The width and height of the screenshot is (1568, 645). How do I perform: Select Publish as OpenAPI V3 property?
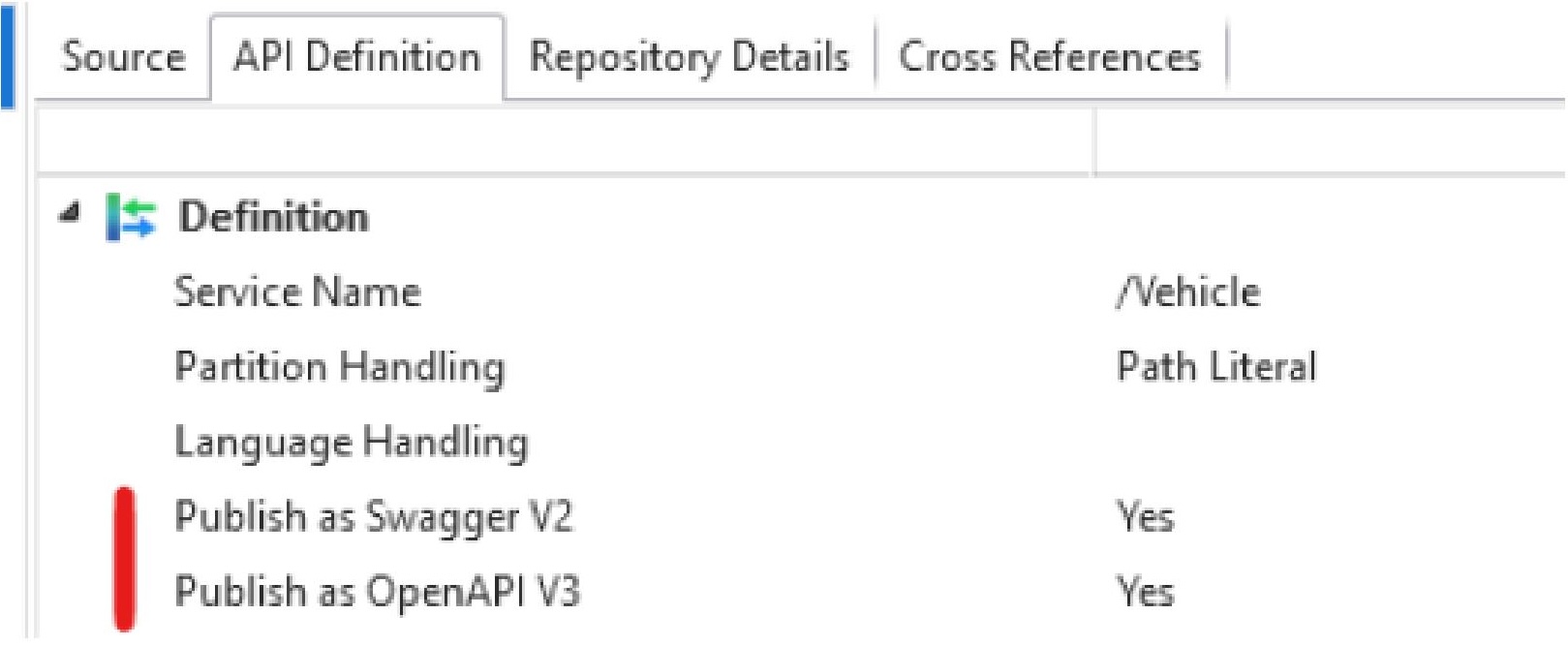(x=378, y=592)
